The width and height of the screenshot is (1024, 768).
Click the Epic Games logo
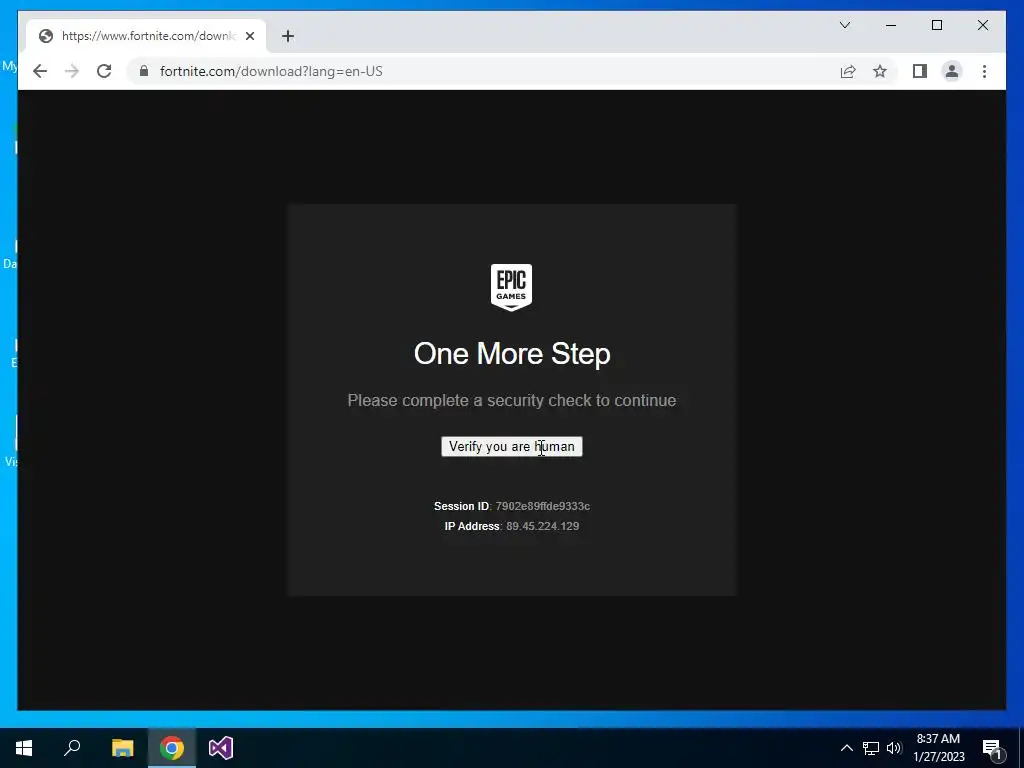click(511, 287)
